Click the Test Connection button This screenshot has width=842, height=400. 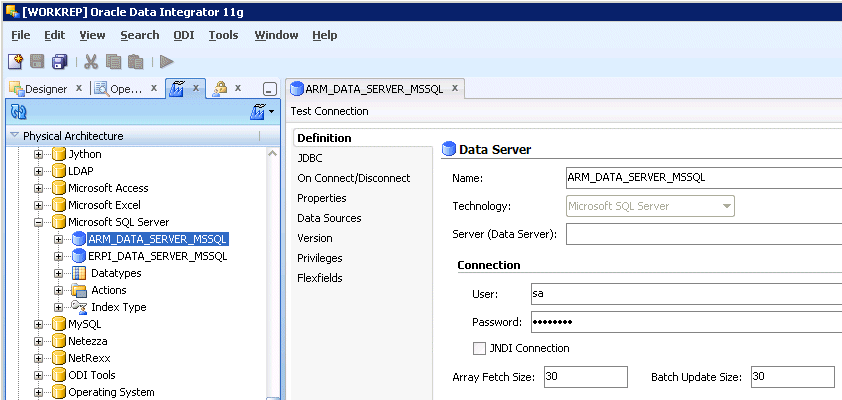329,111
